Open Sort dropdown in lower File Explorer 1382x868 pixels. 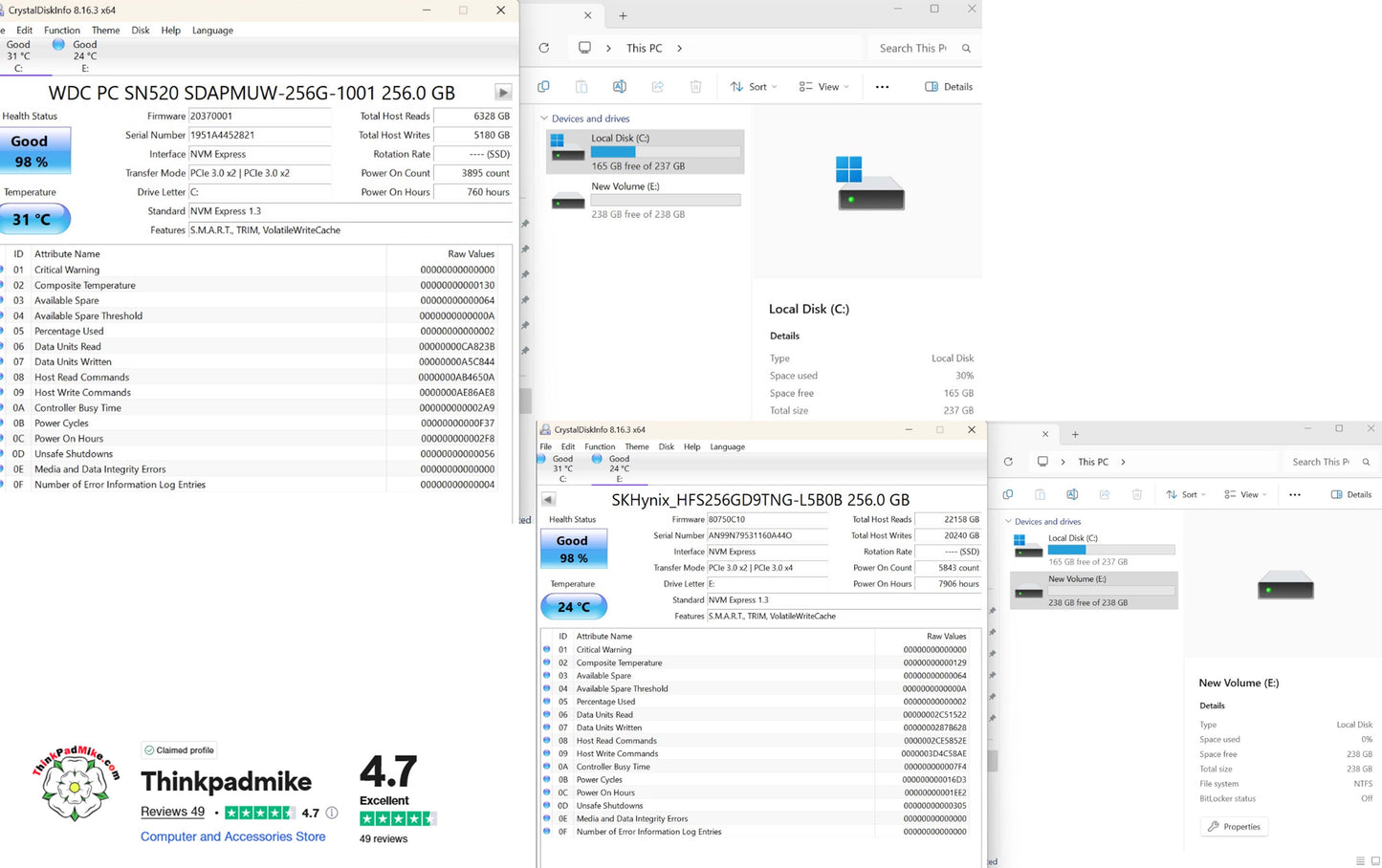tap(1185, 494)
